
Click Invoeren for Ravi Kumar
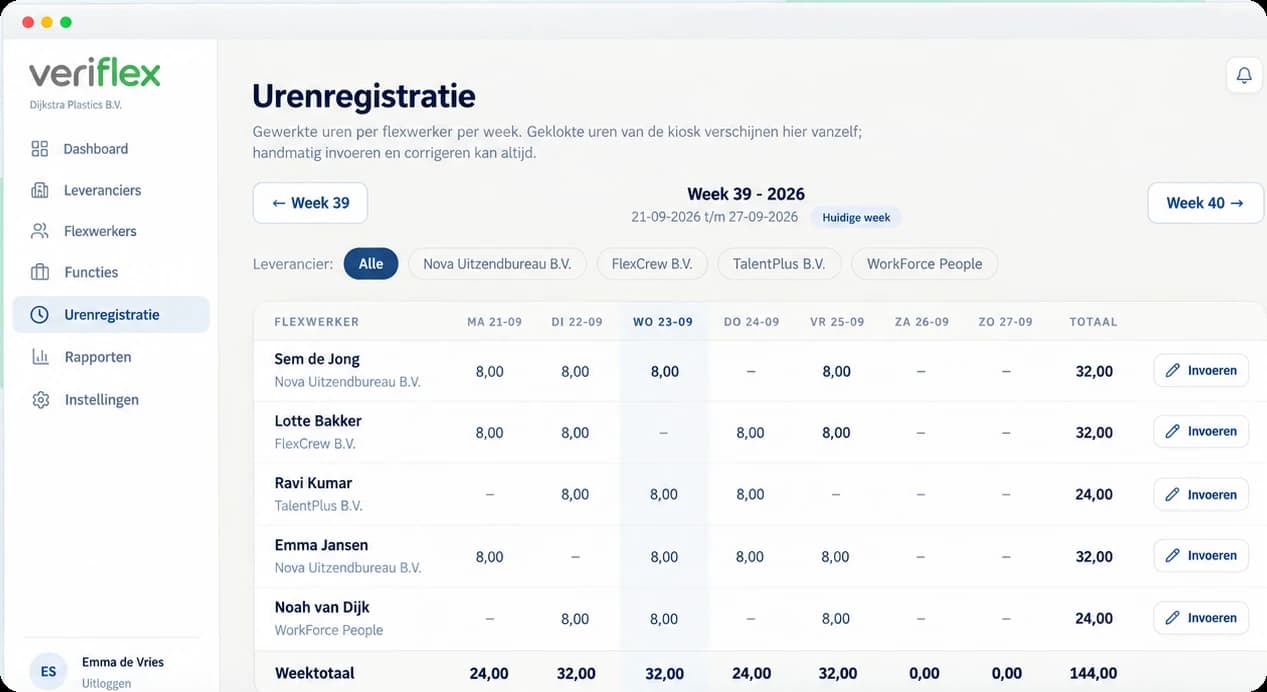(1201, 494)
